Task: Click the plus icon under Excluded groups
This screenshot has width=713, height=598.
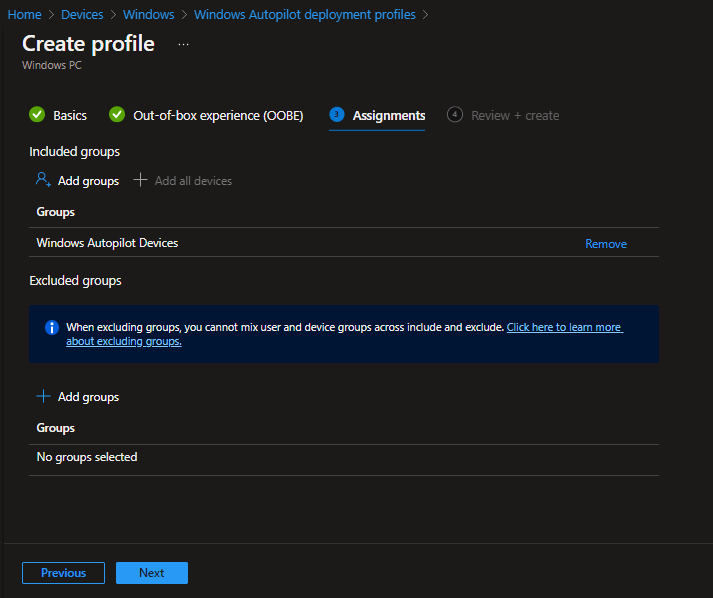Action: [43, 396]
